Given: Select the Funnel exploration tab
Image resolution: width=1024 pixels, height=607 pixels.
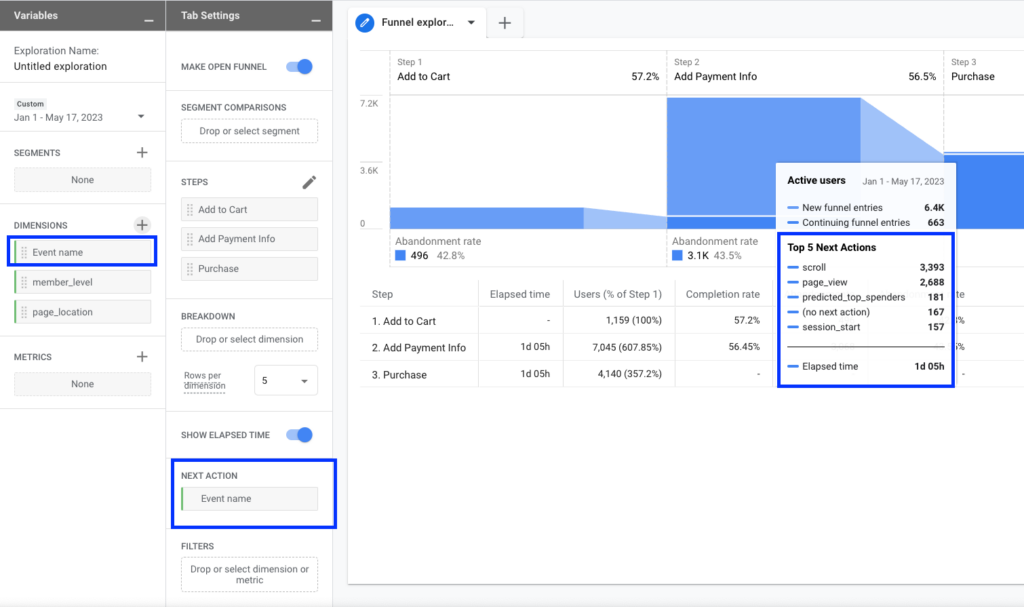Looking at the screenshot, I should (x=418, y=23).
